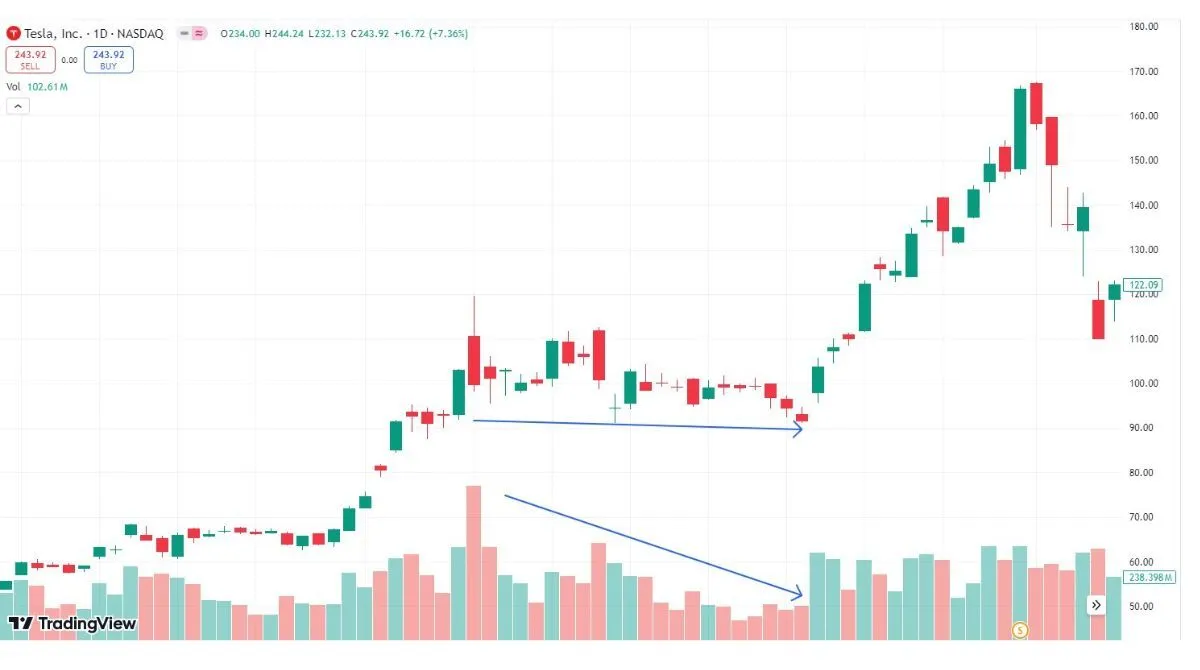Screen dimensions: 1200x670
Task: Click the 122.09 current price label
Action: pos(1142,285)
